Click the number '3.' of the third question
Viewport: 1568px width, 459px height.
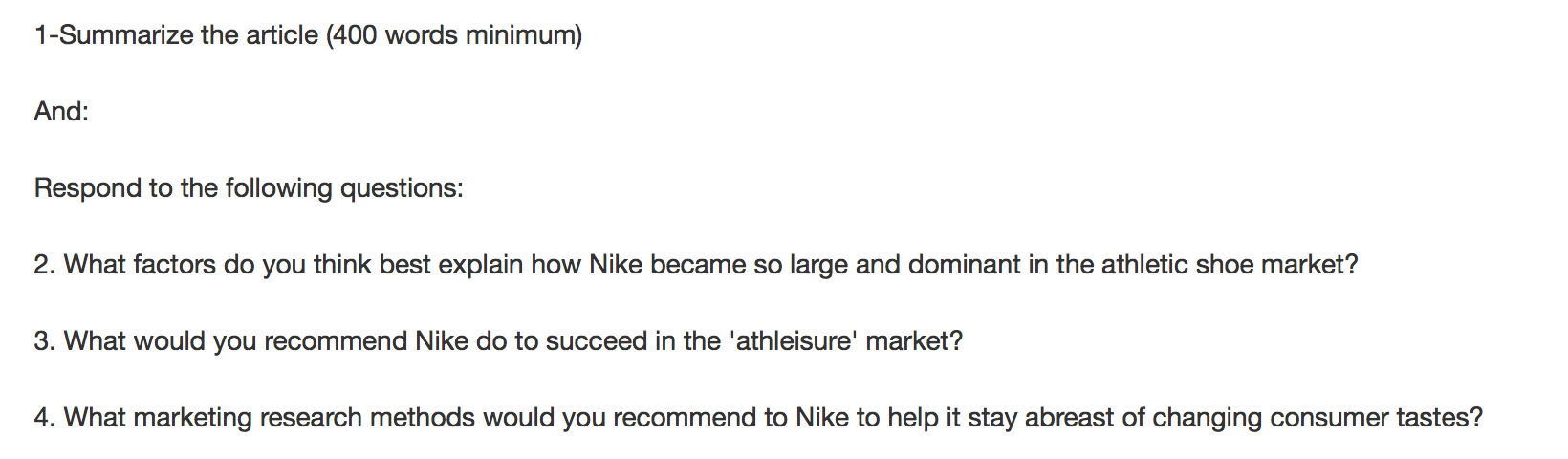[45, 341]
